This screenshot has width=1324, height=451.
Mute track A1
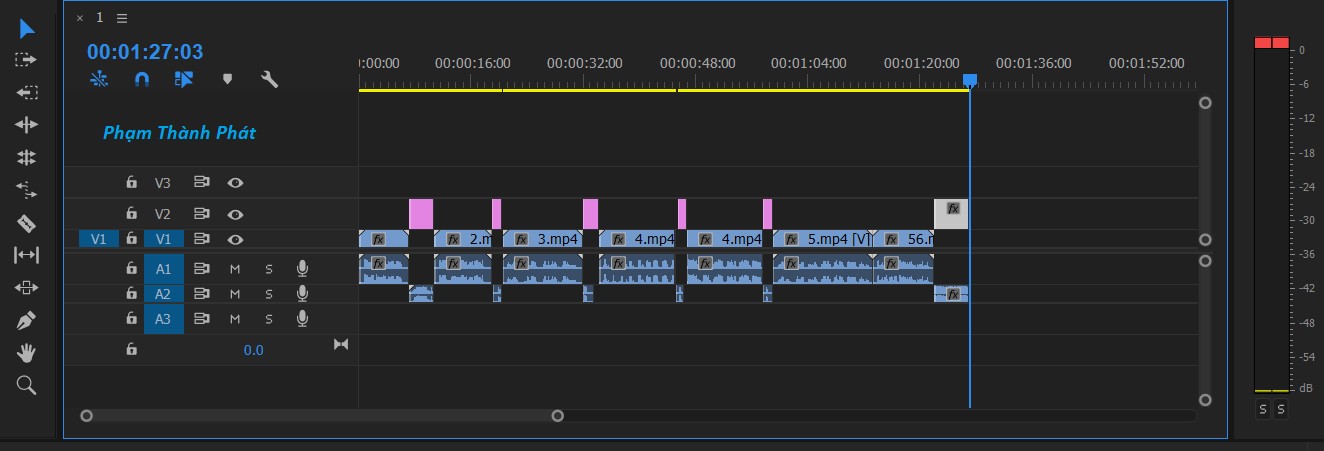click(235, 268)
